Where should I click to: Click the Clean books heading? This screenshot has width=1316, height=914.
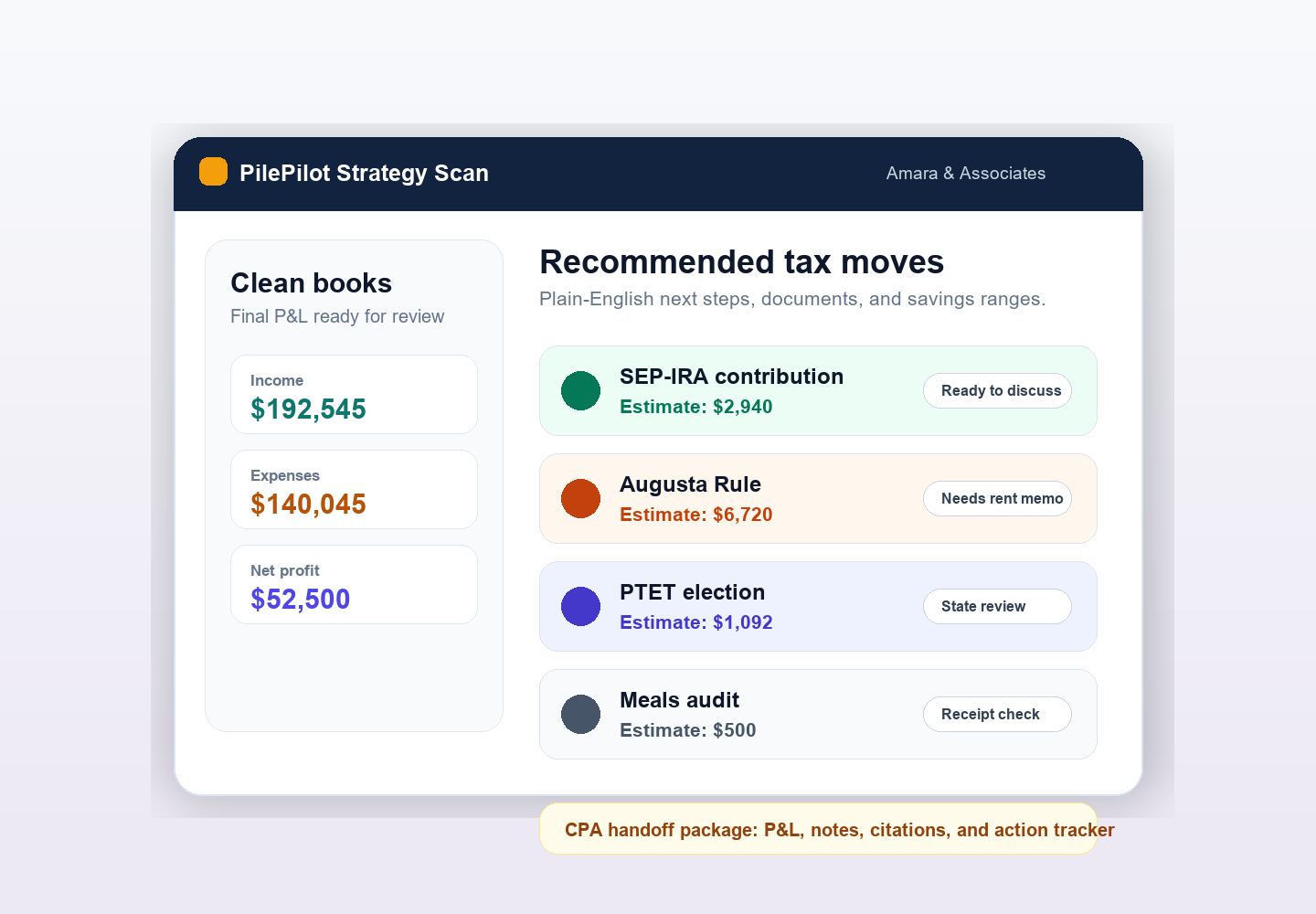[x=311, y=283]
